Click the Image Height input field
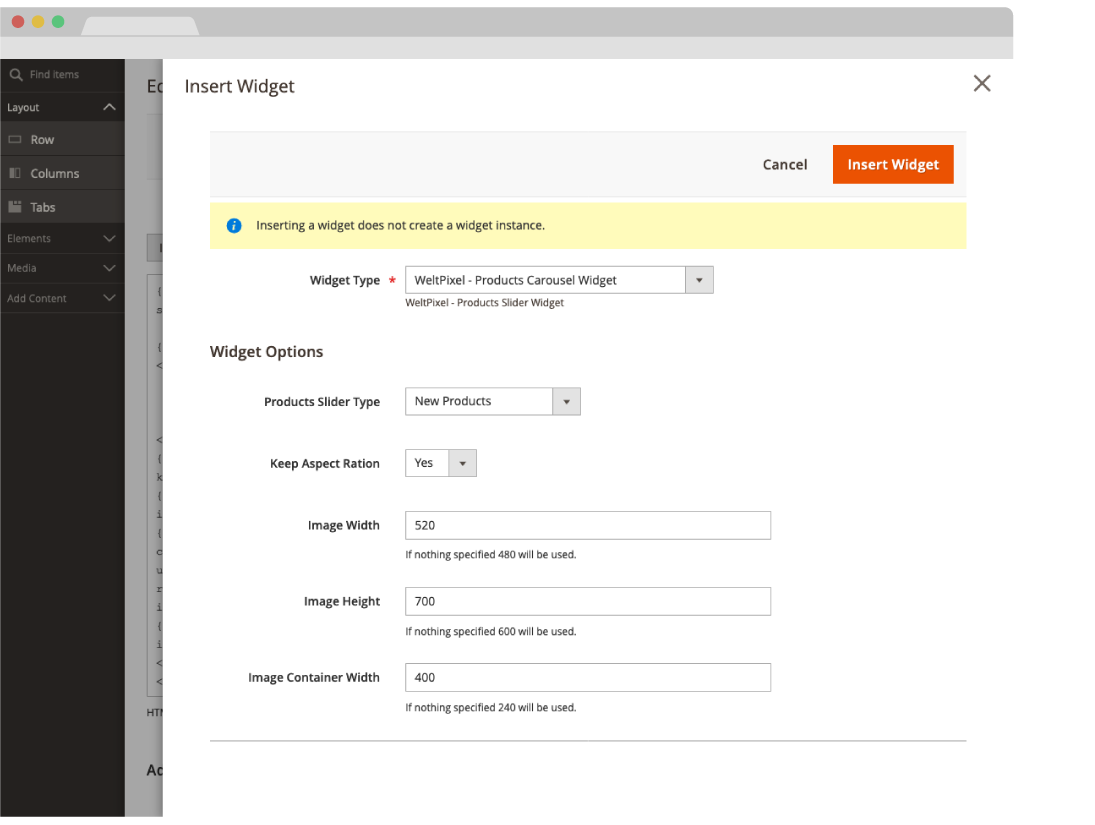The image size is (1095, 825). 587,602
